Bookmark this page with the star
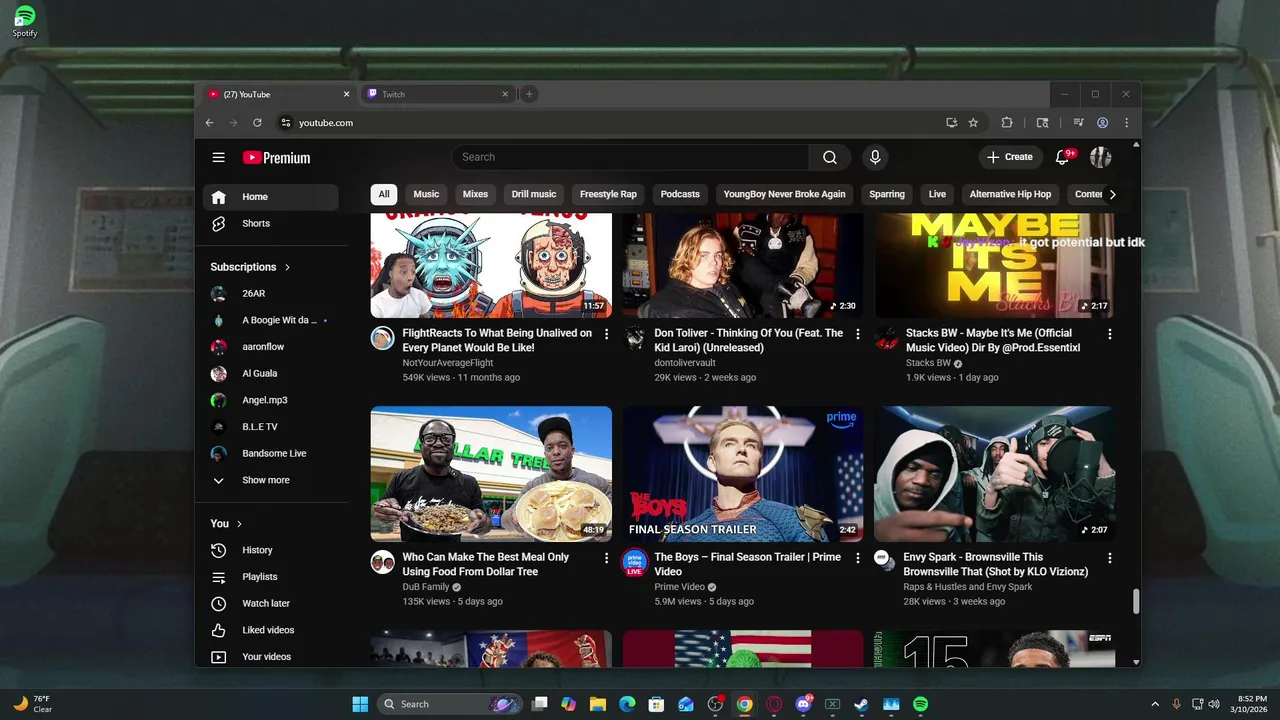Viewport: 1280px width, 720px height. click(x=973, y=123)
